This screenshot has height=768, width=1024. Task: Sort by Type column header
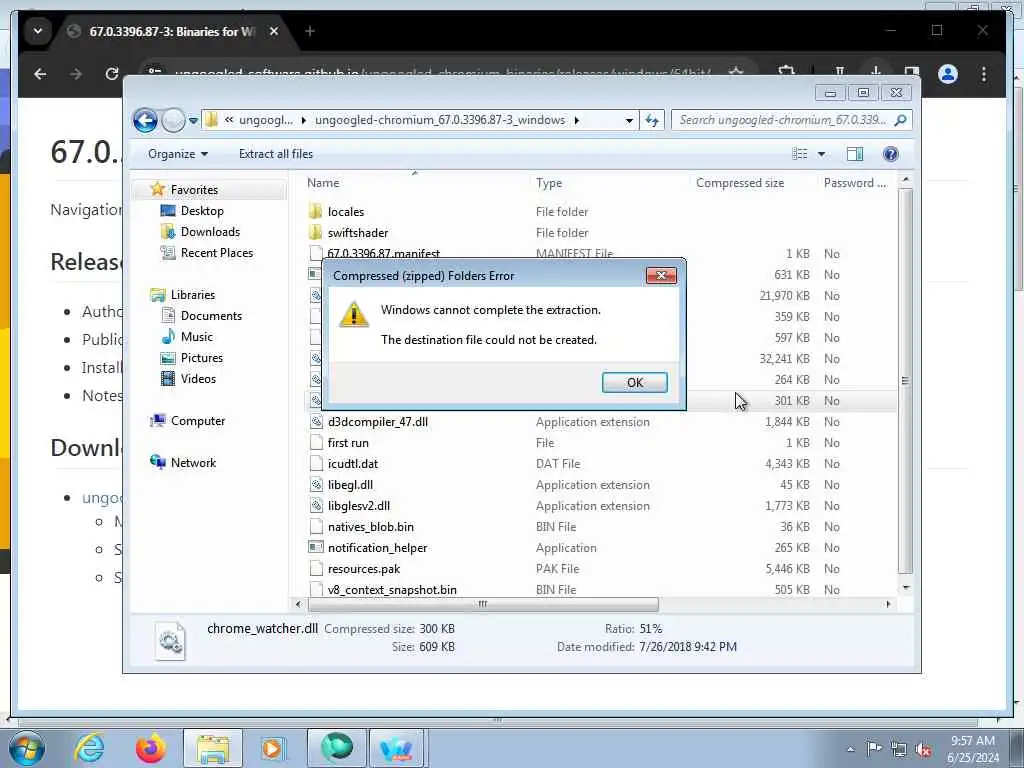coord(549,183)
